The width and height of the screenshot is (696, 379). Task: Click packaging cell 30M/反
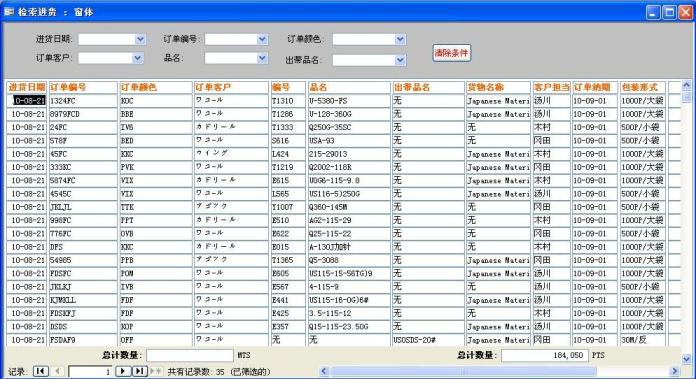click(642, 340)
